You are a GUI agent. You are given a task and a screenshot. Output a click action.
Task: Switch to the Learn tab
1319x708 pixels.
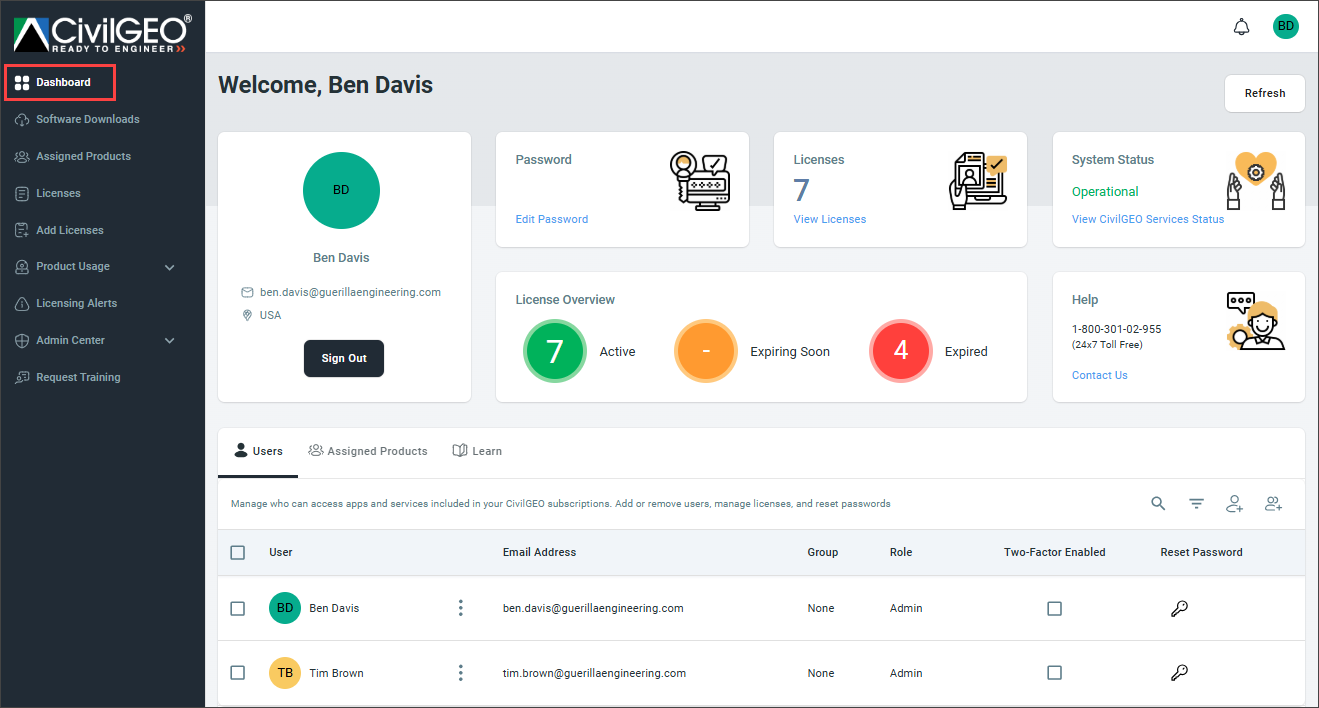[477, 451]
